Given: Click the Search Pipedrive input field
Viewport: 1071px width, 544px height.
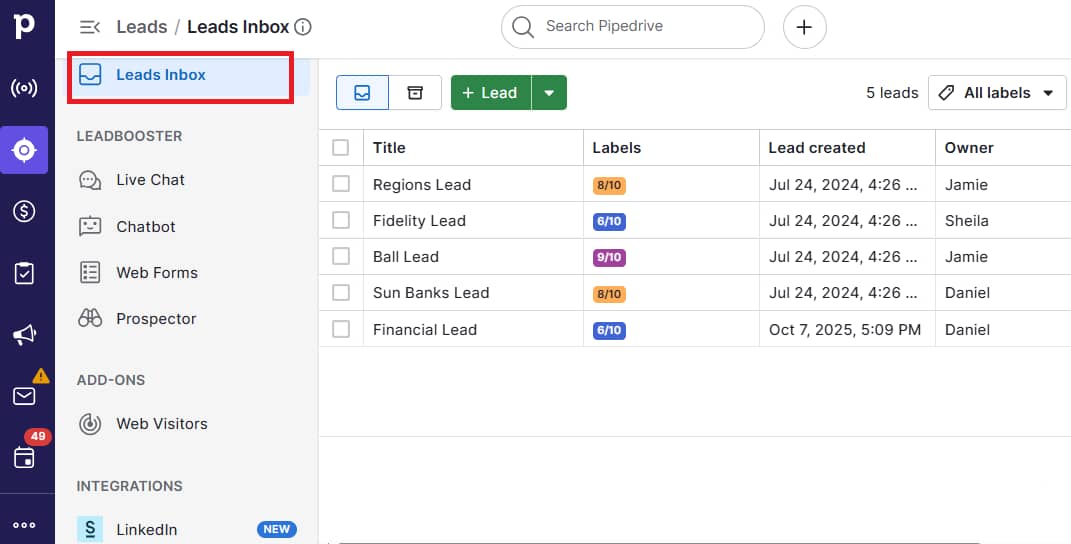Looking at the screenshot, I should point(632,27).
